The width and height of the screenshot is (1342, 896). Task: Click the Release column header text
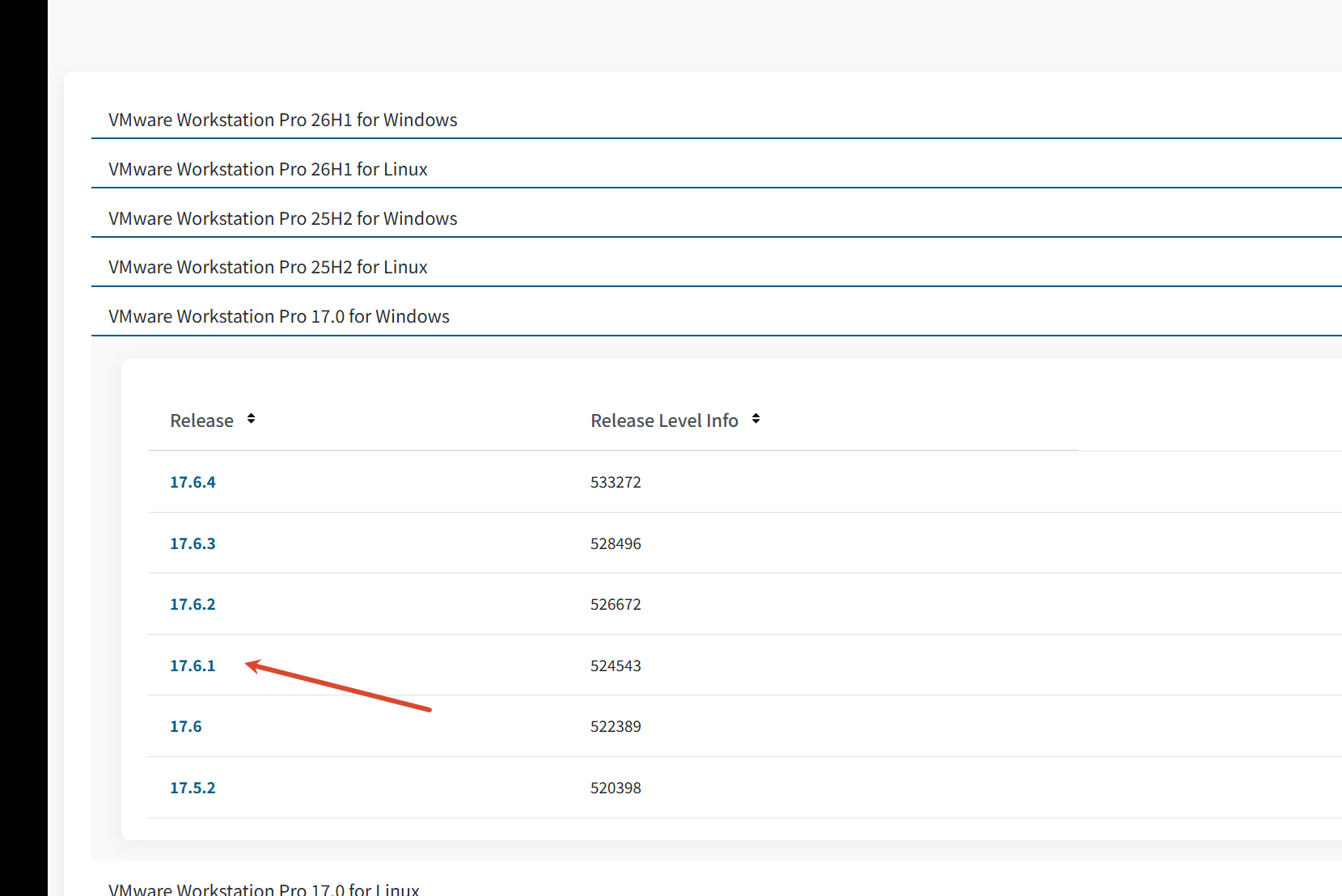(201, 421)
